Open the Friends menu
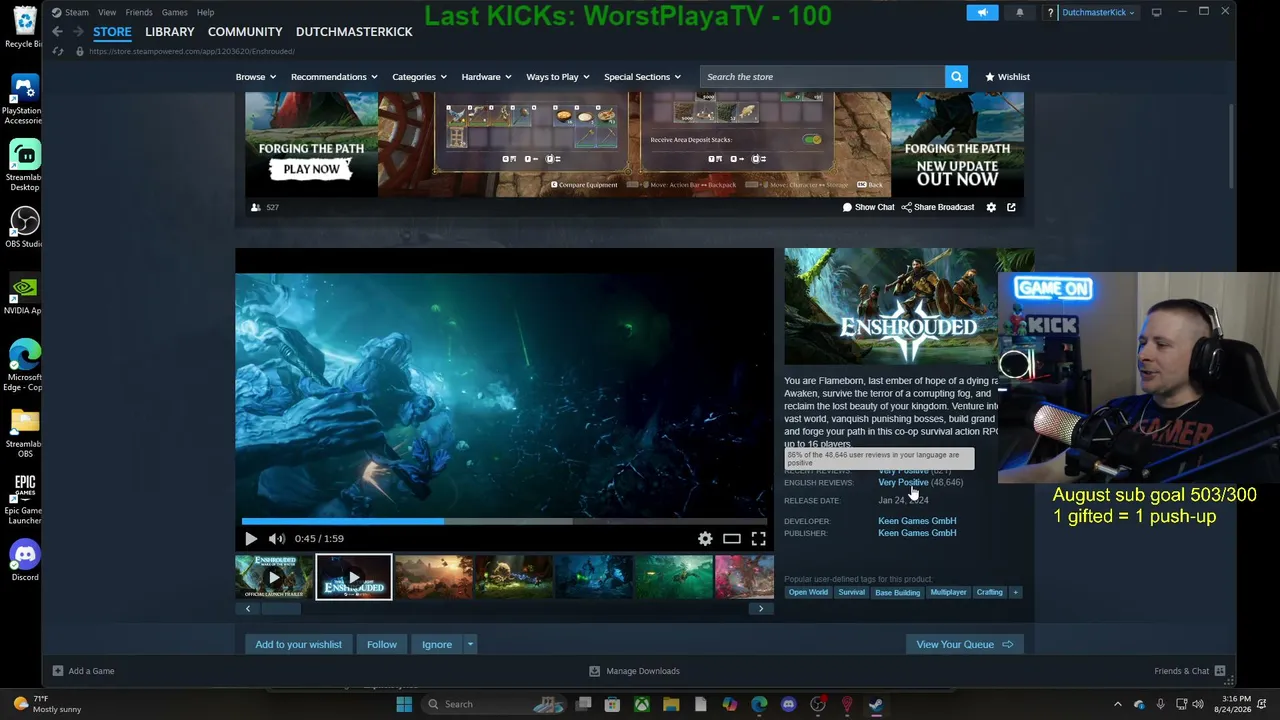The width and height of the screenshot is (1280, 720). point(139,12)
